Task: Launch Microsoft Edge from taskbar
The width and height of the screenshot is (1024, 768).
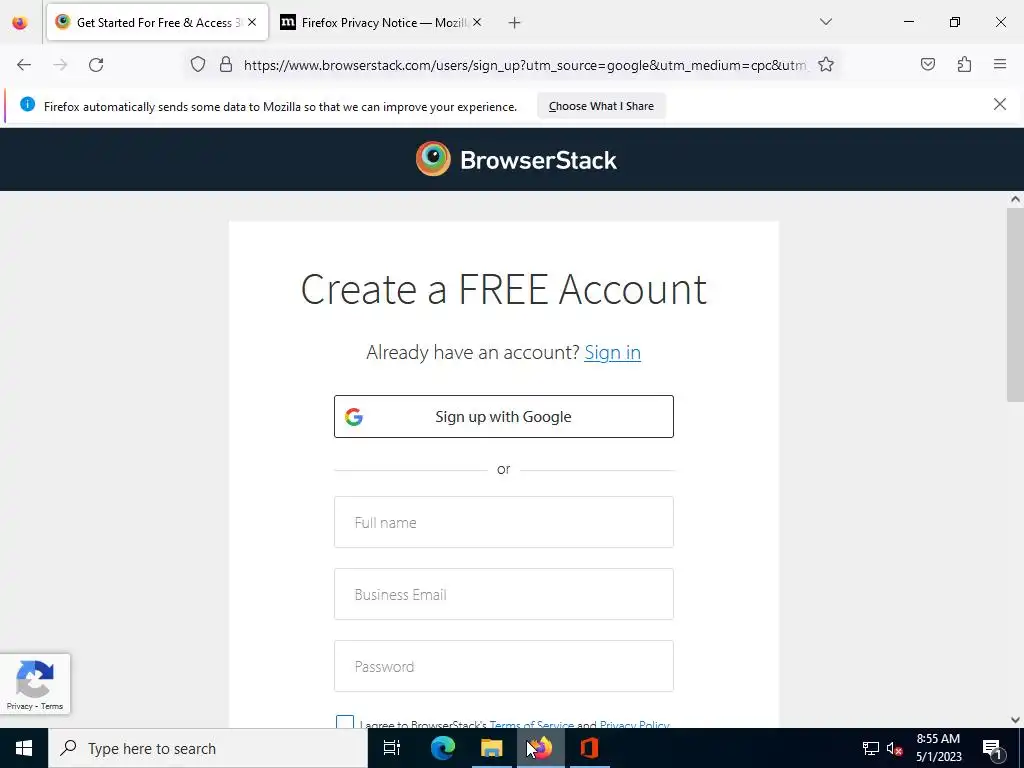Action: pos(442,748)
